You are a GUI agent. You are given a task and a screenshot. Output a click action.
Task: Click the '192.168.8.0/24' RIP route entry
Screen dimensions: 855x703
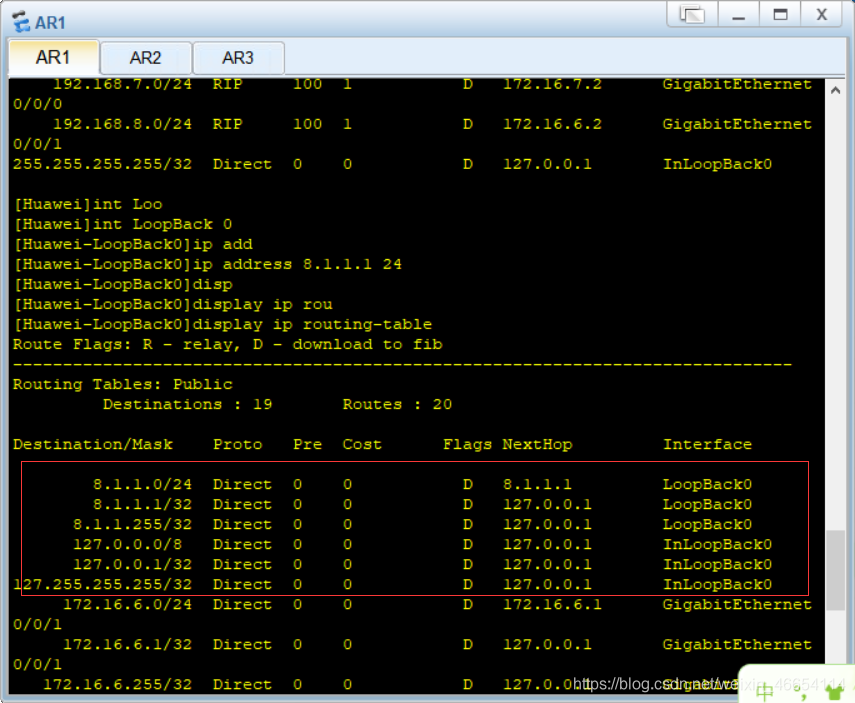(x=123, y=124)
